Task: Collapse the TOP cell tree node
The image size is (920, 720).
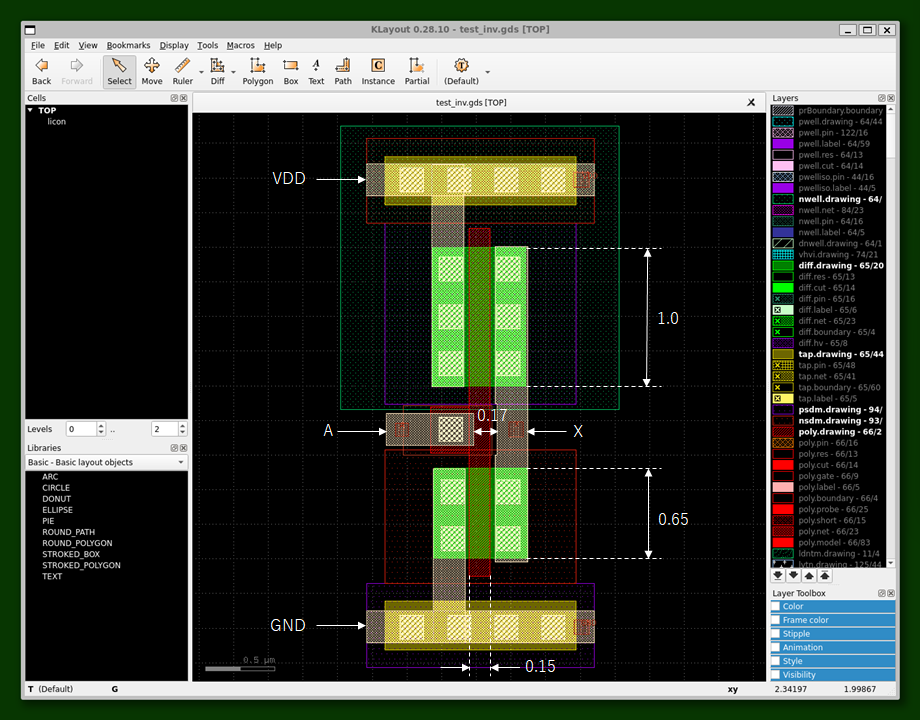Action: coord(30,110)
